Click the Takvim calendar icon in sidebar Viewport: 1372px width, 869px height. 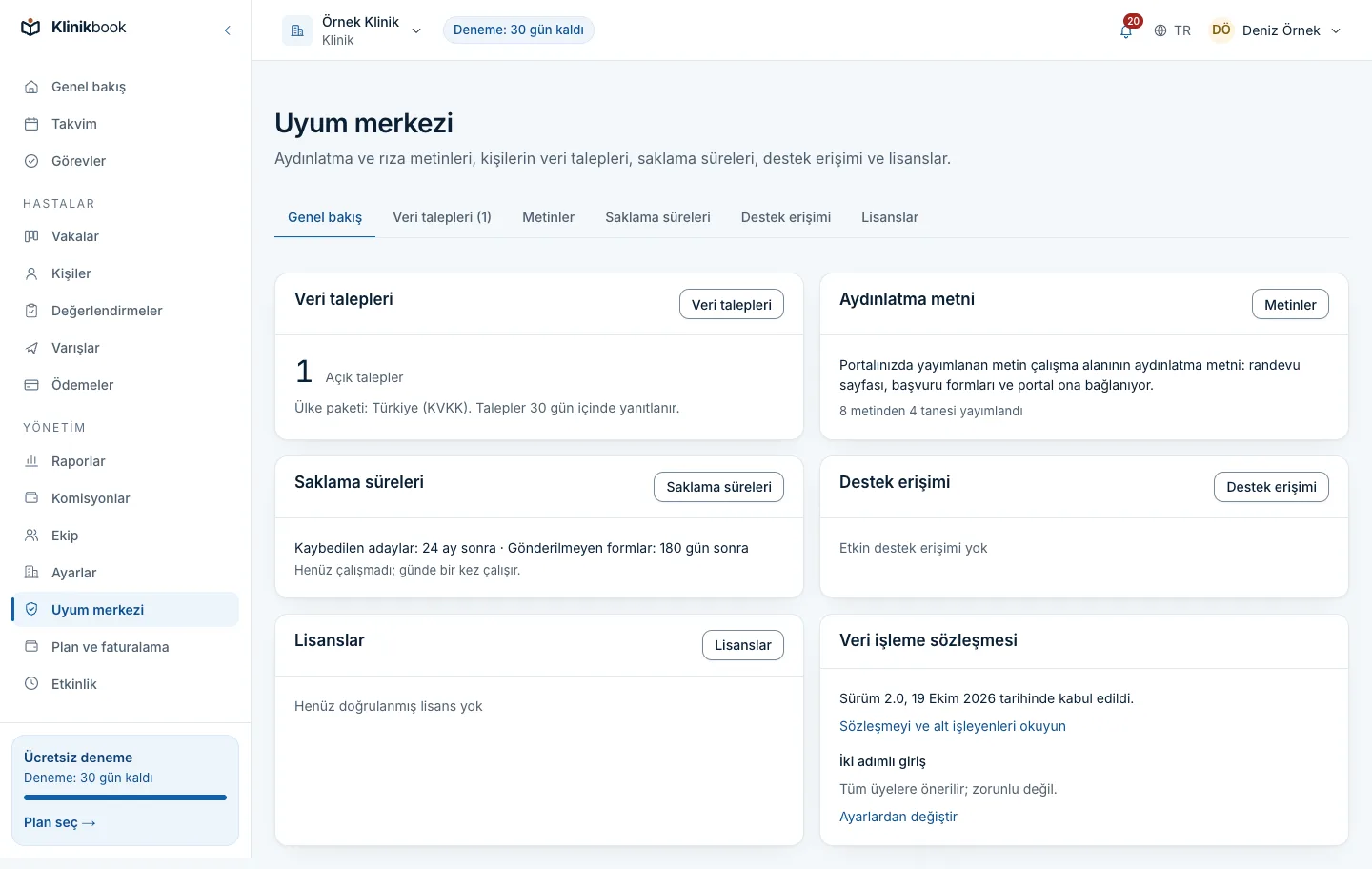click(31, 124)
